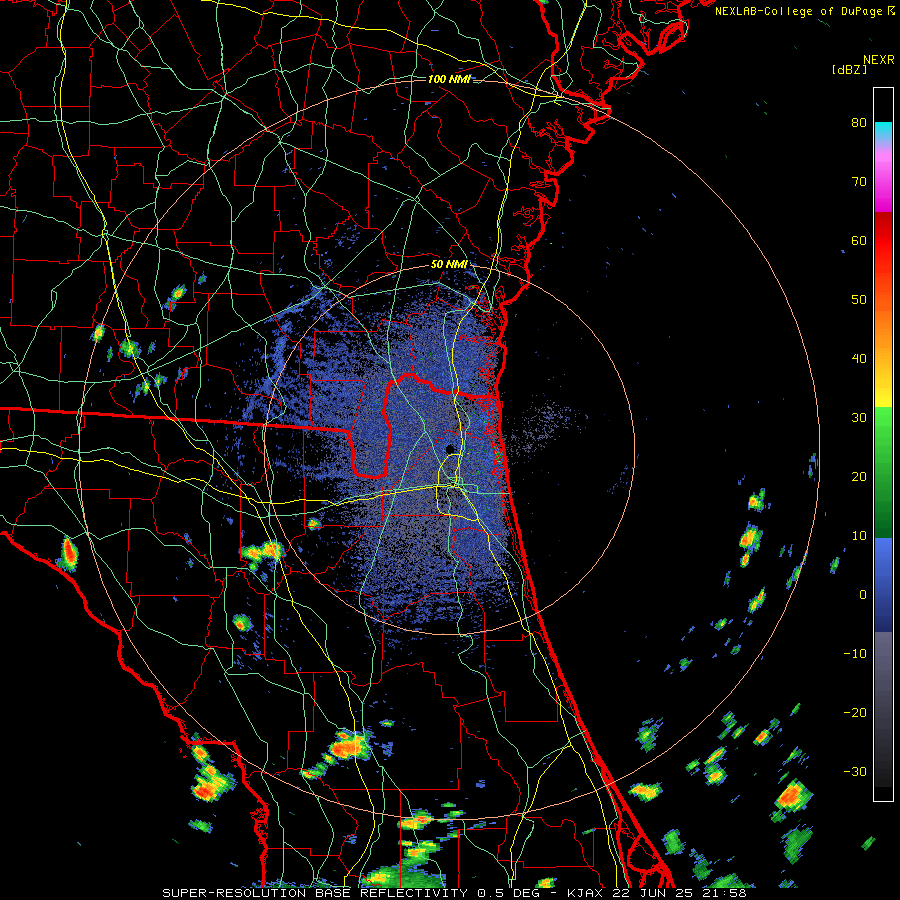
Task: Click the NEXR legend title
Action: tap(879, 60)
